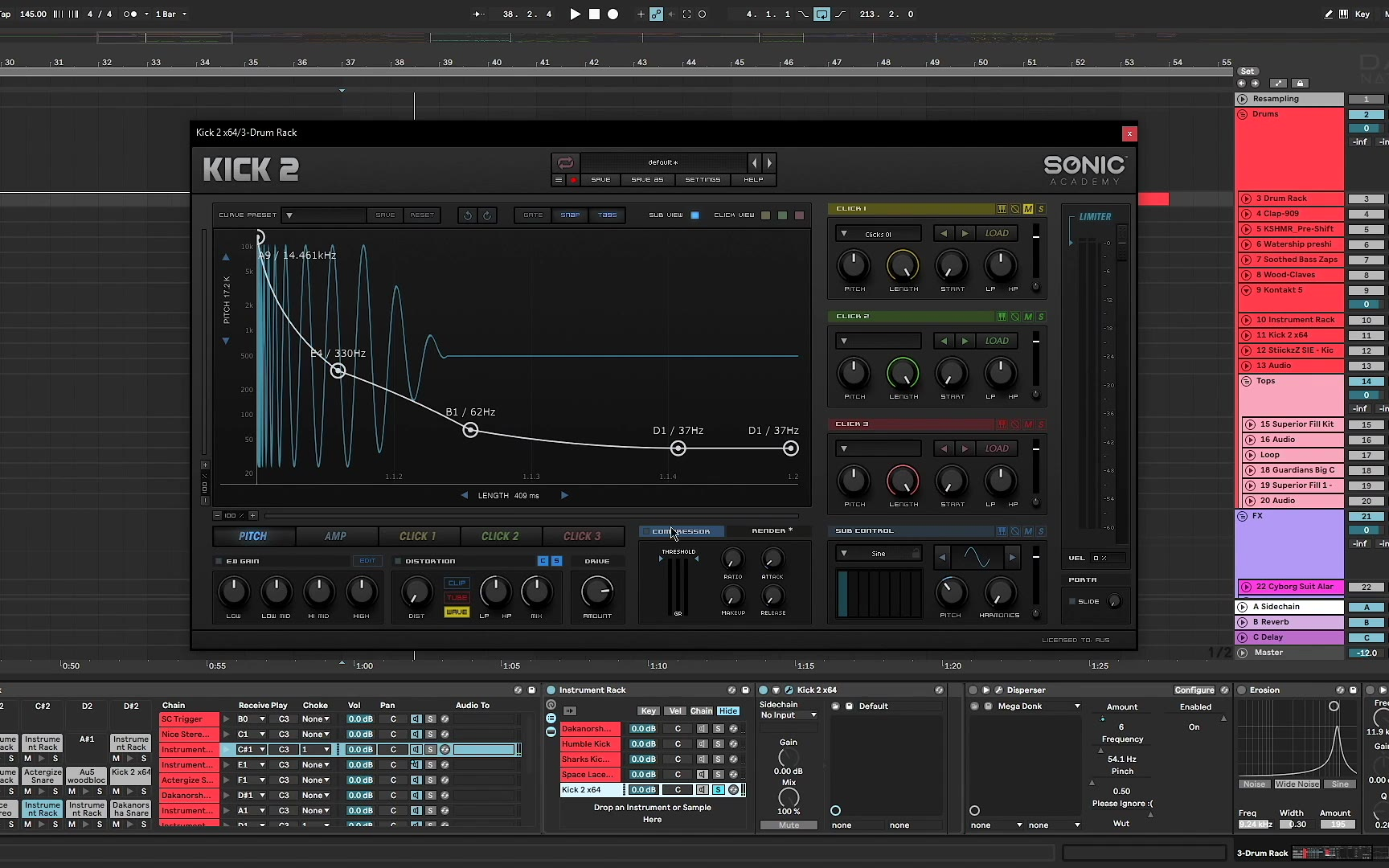This screenshot has height=868, width=1389.
Task: Click the Kick 2 SAVE AS button
Action: click(x=647, y=180)
